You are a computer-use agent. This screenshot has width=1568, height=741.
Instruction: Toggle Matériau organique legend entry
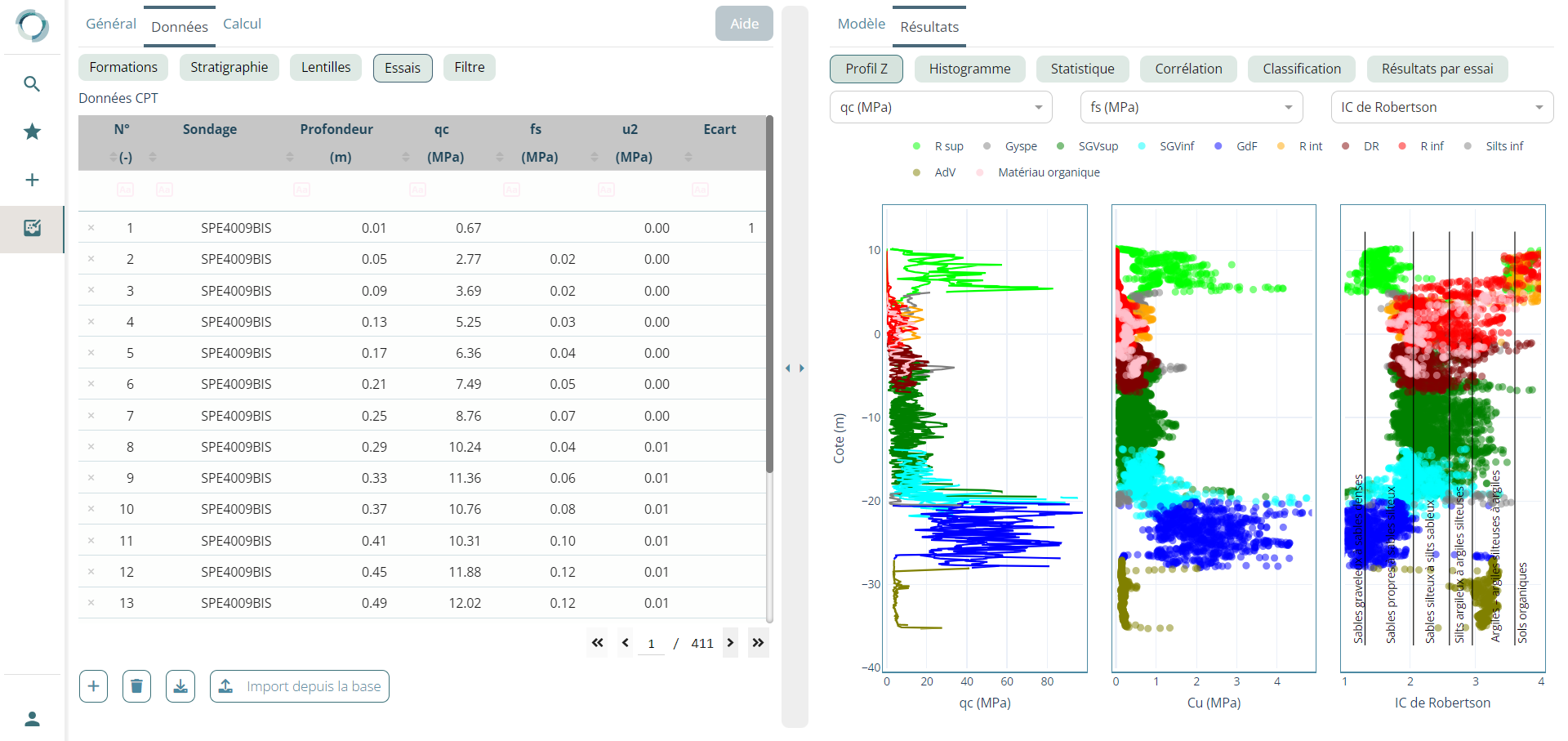[x=1039, y=172]
